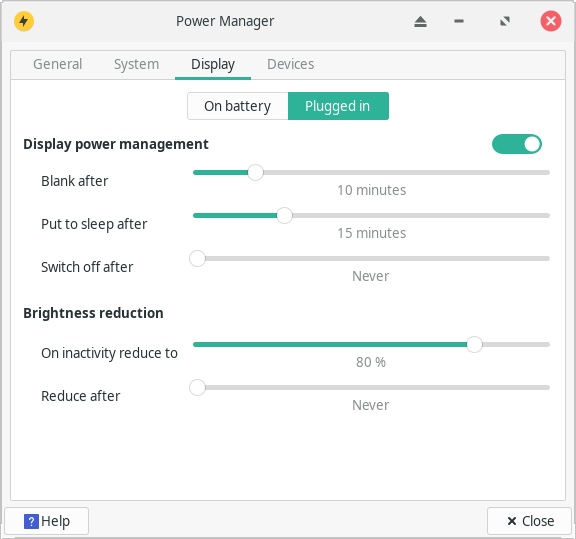Viewport: 576px width, 539px height.
Task: Select the On battery mode
Action: pos(238,106)
